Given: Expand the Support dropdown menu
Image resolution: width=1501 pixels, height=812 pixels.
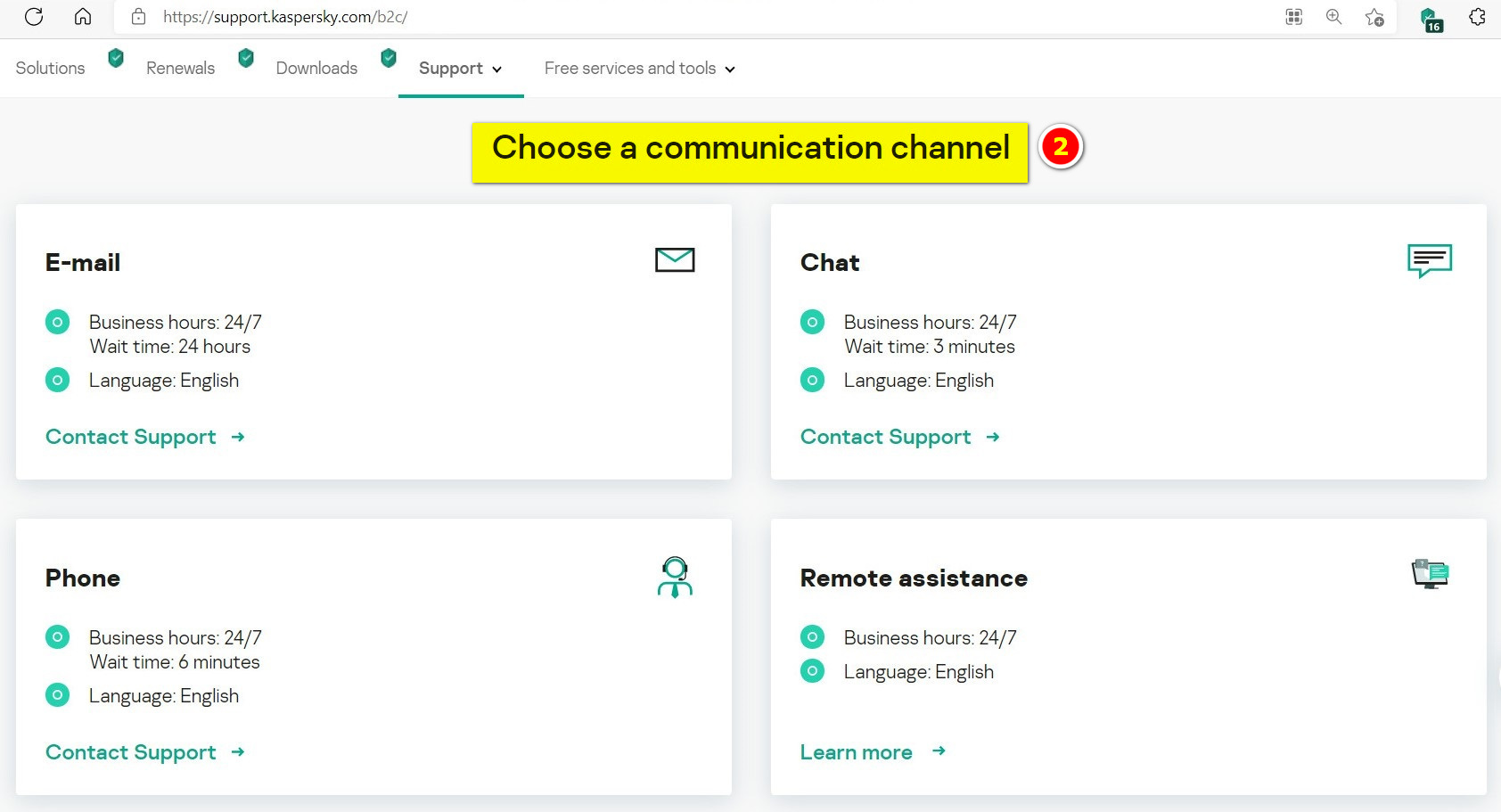Looking at the screenshot, I should coord(460,69).
